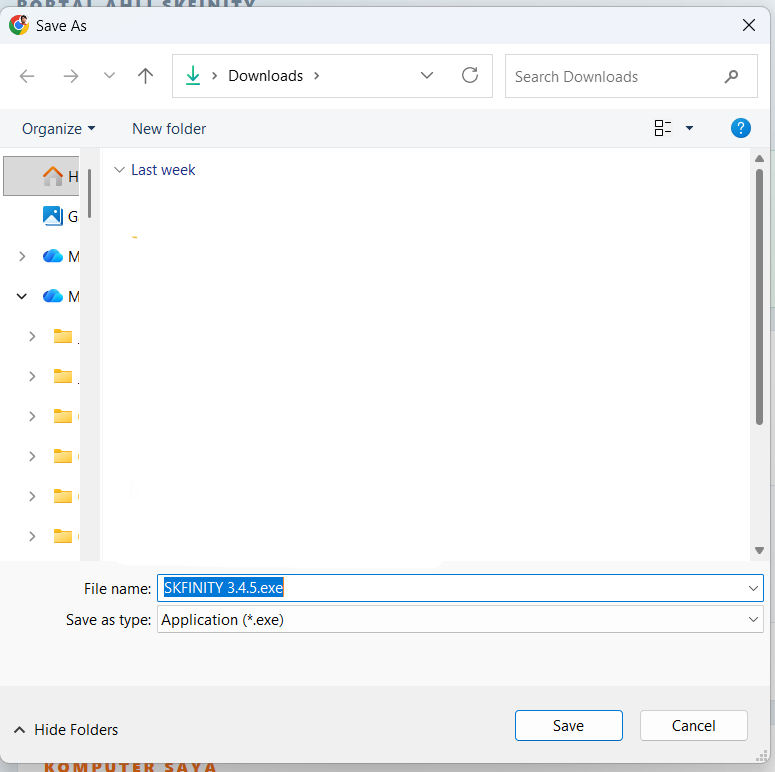This screenshot has width=775, height=772.
Task: Collapse the Last week group
Action: (x=119, y=170)
